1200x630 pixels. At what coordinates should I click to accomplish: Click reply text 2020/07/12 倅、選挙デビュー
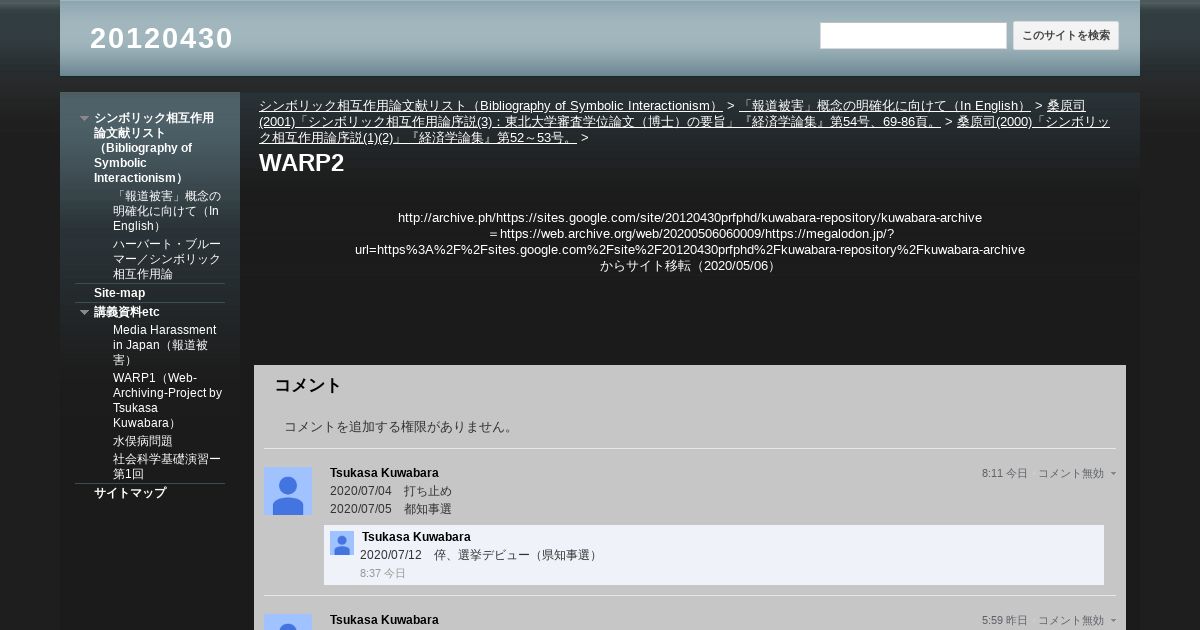(480, 555)
